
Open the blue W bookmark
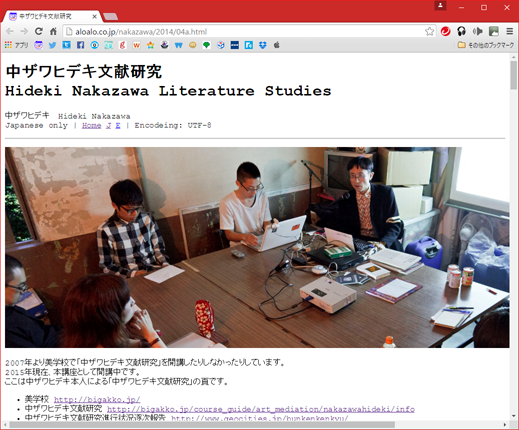click(178, 45)
